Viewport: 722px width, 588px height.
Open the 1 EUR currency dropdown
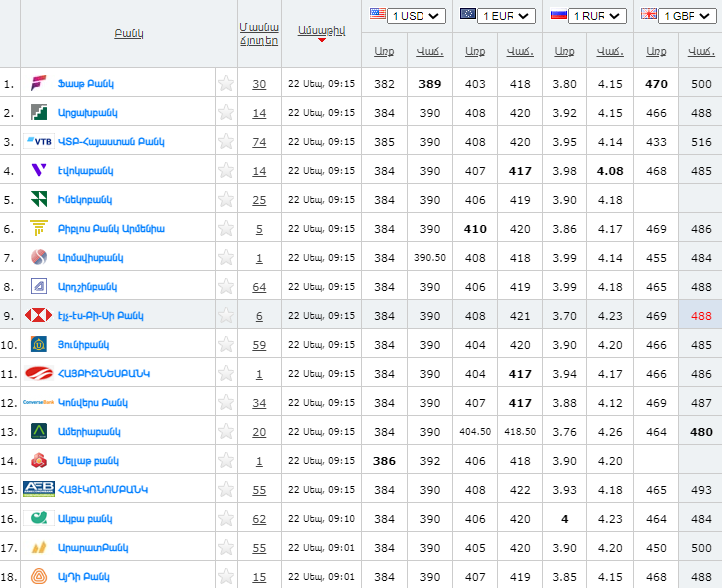507,16
